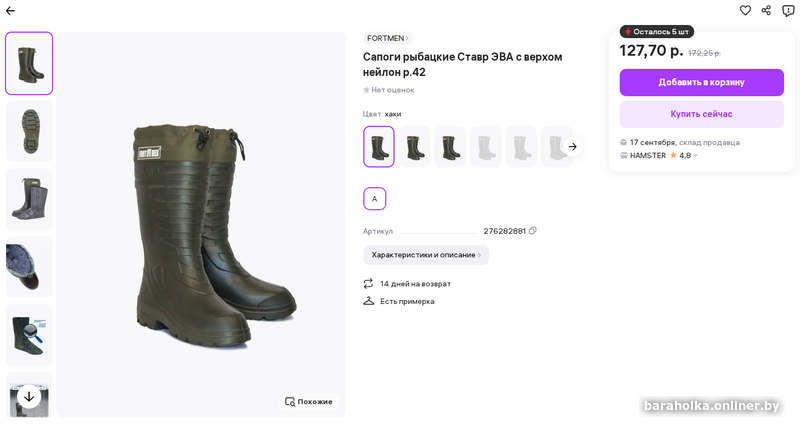Select size option A
Screen dimensions: 800x427
click(x=374, y=198)
